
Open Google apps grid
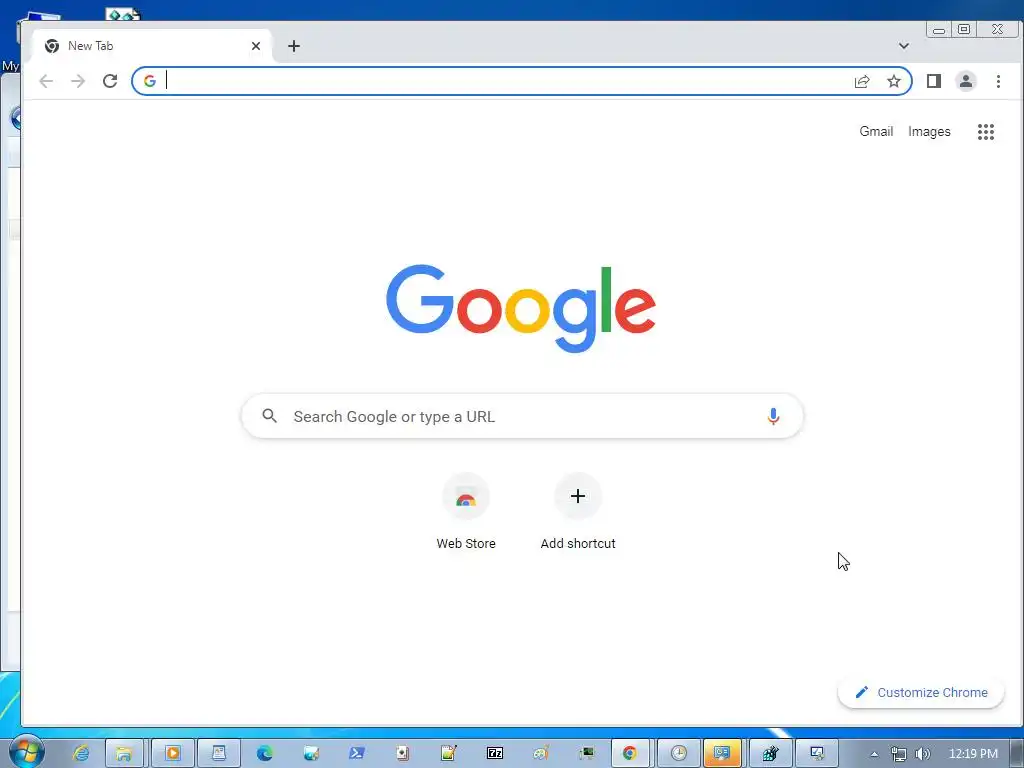[x=985, y=132]
